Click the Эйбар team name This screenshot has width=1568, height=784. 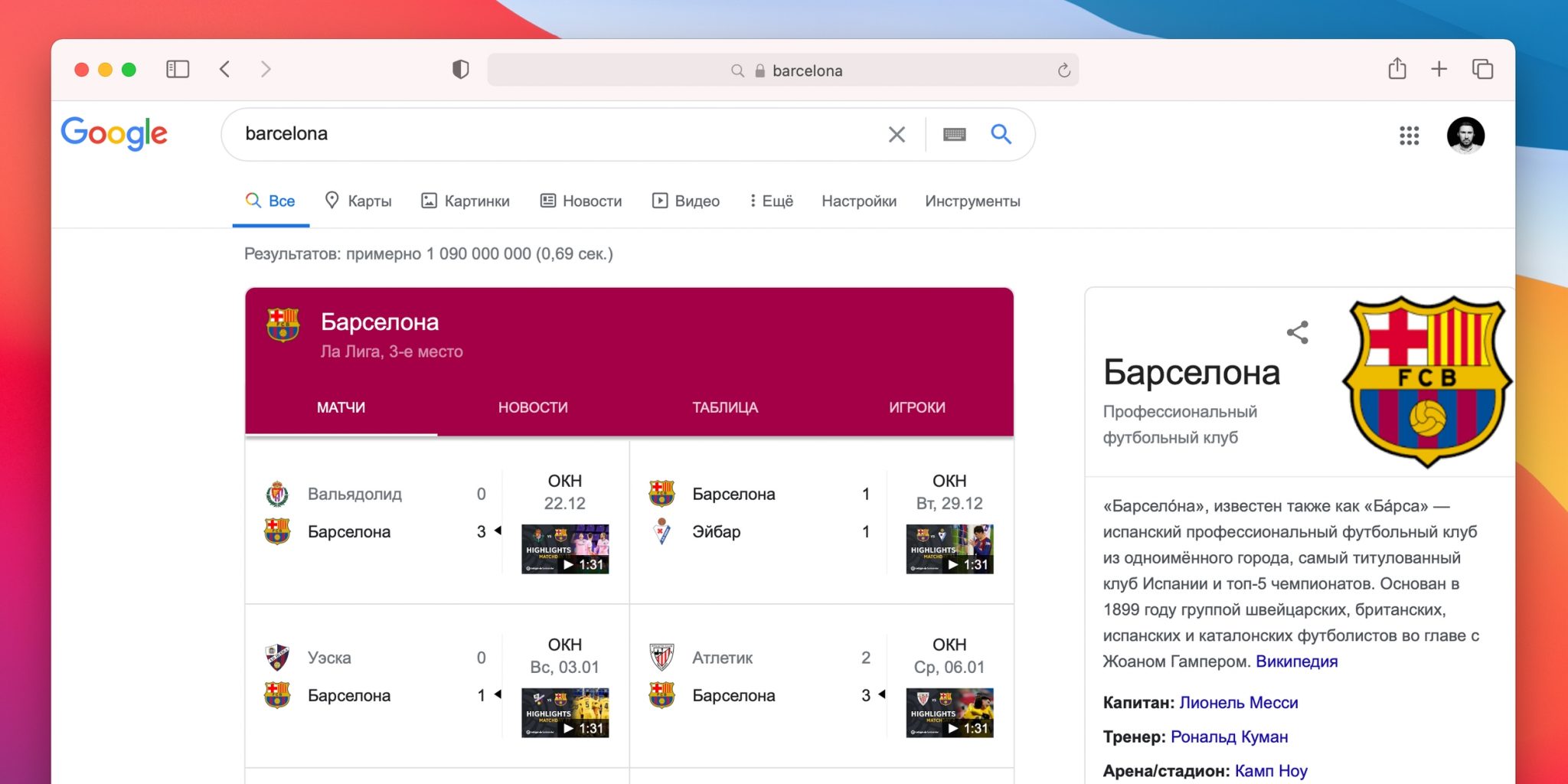pos(716,532)
